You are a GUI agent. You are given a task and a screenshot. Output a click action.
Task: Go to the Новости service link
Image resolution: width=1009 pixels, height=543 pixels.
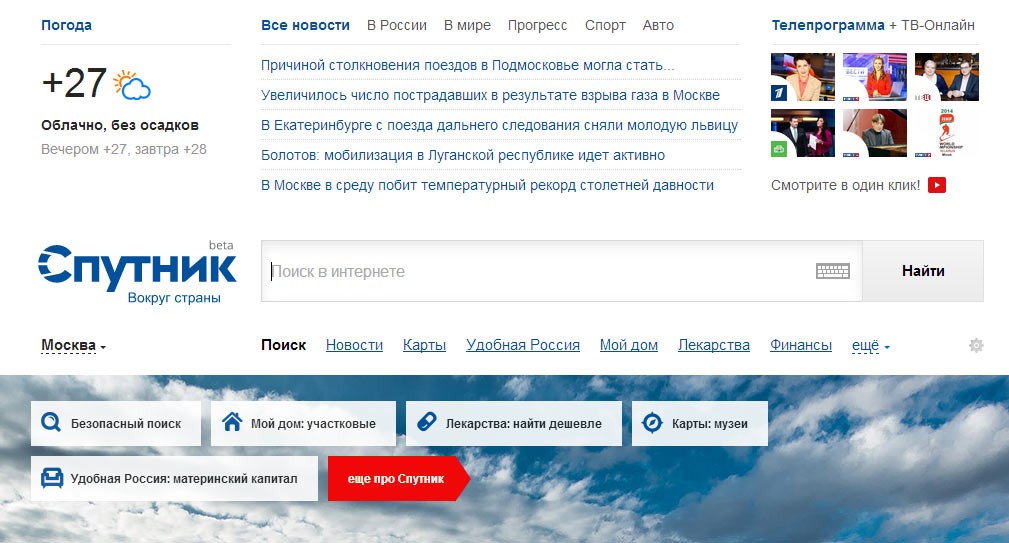[x=354, y=345]
